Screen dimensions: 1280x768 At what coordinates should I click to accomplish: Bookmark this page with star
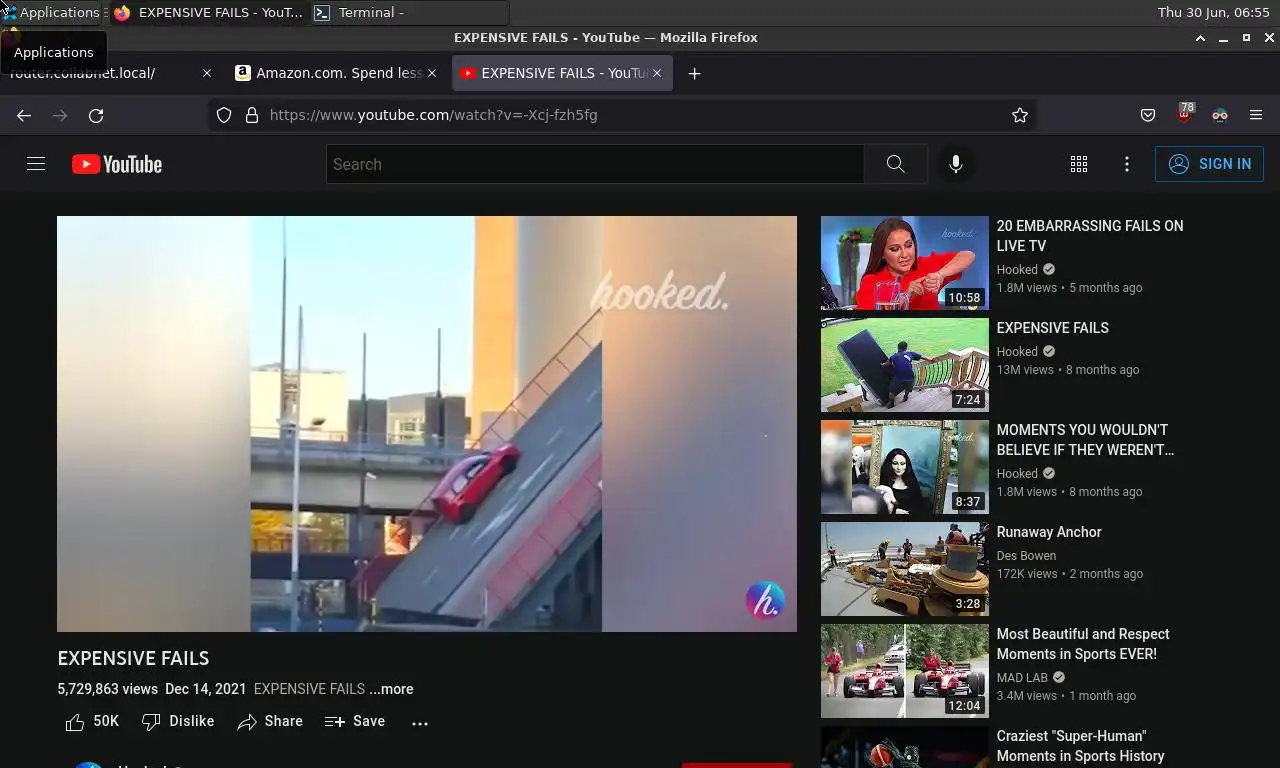click(1020, 115)
